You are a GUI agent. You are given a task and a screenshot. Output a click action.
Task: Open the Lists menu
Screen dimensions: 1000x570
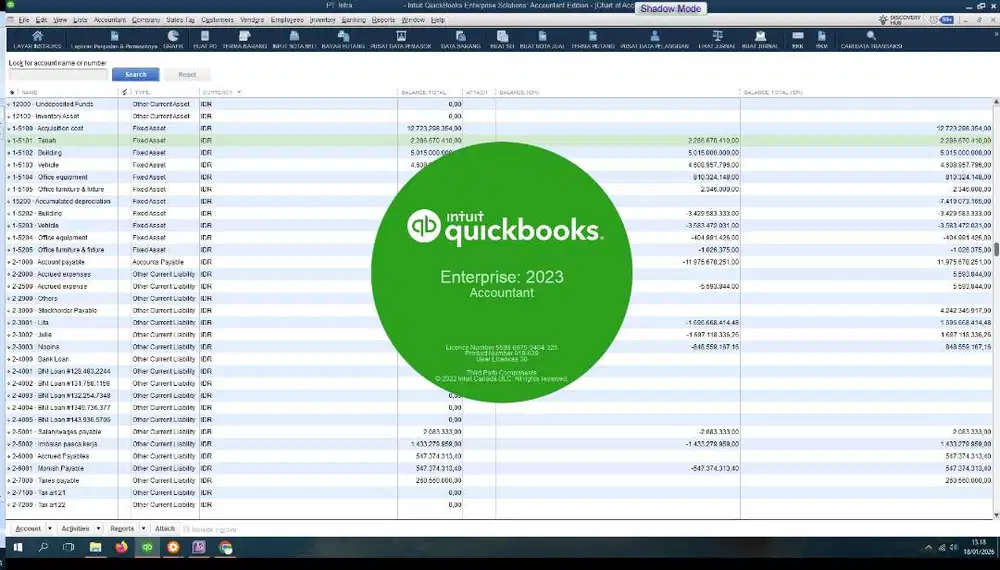pos(80,20)
